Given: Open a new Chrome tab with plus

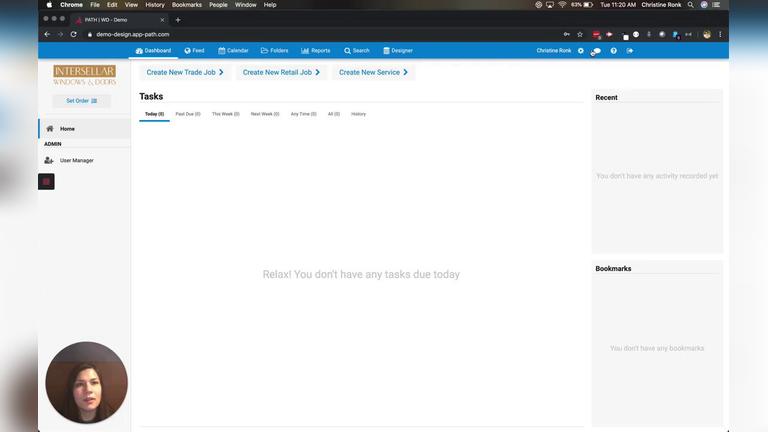Looking at the screenshot, I should click(x=178, y=20).
